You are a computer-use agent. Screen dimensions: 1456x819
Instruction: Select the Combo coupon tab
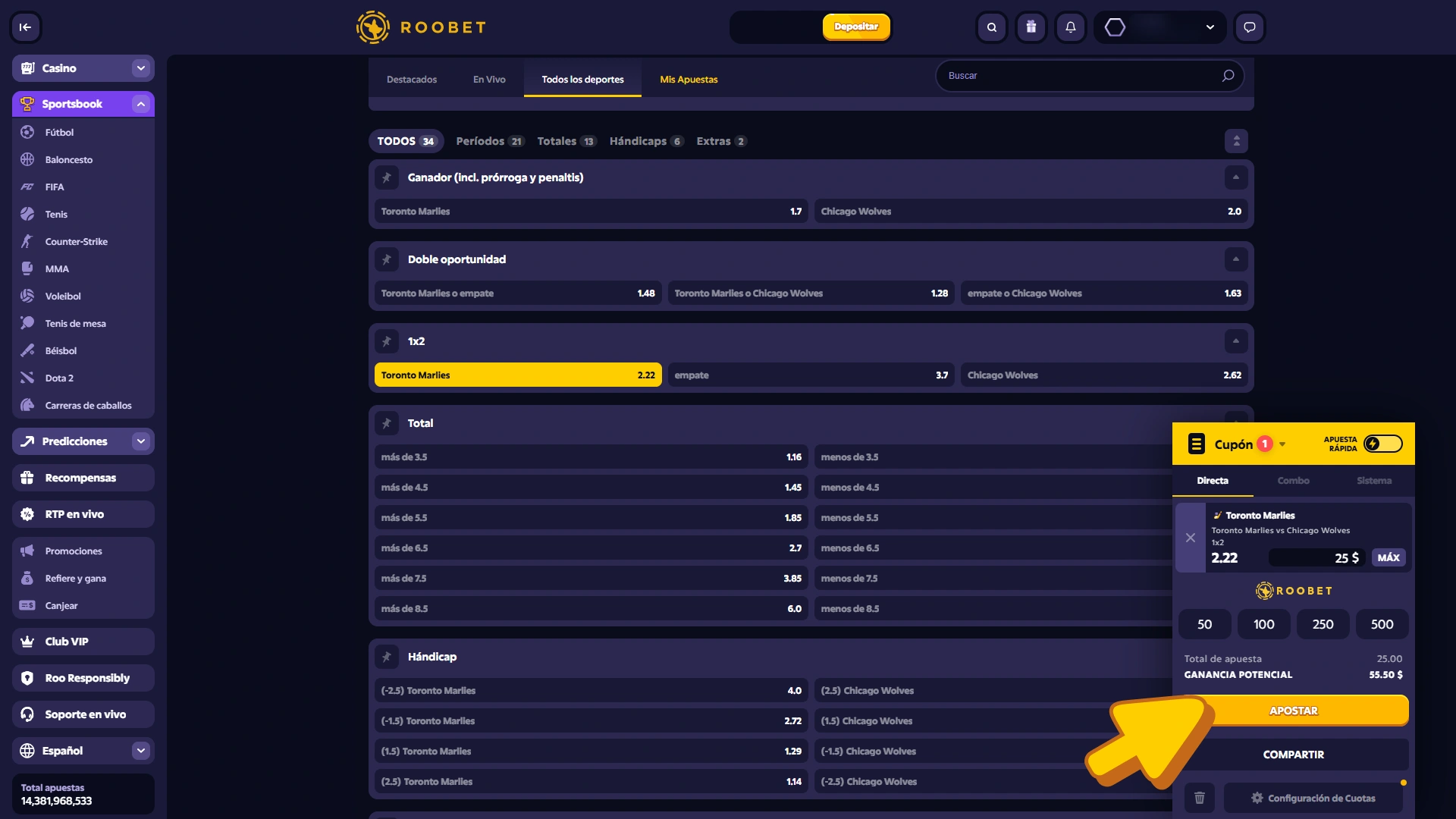tap(1293, 481)
